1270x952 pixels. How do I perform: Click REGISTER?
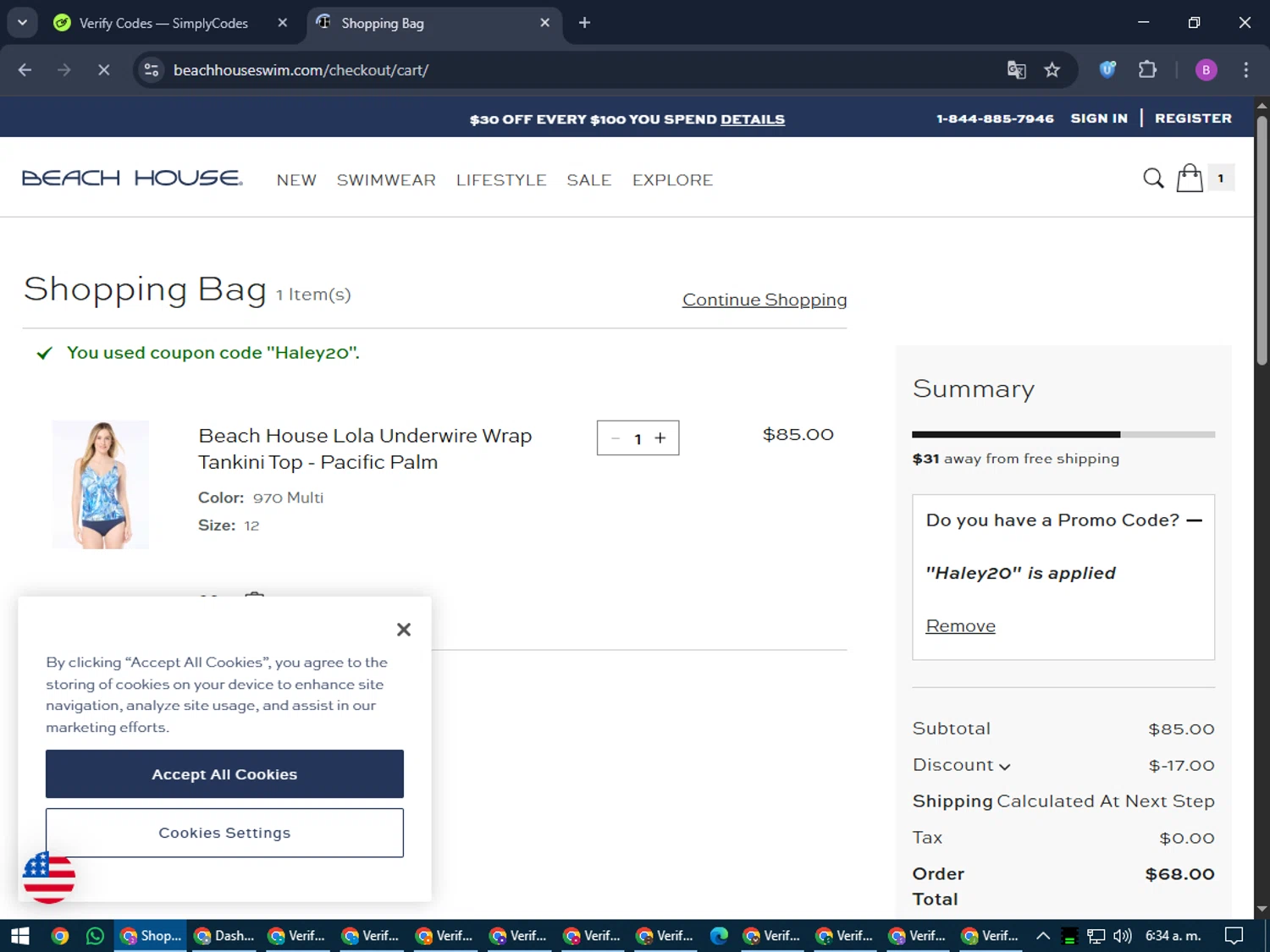[1193, 118]
